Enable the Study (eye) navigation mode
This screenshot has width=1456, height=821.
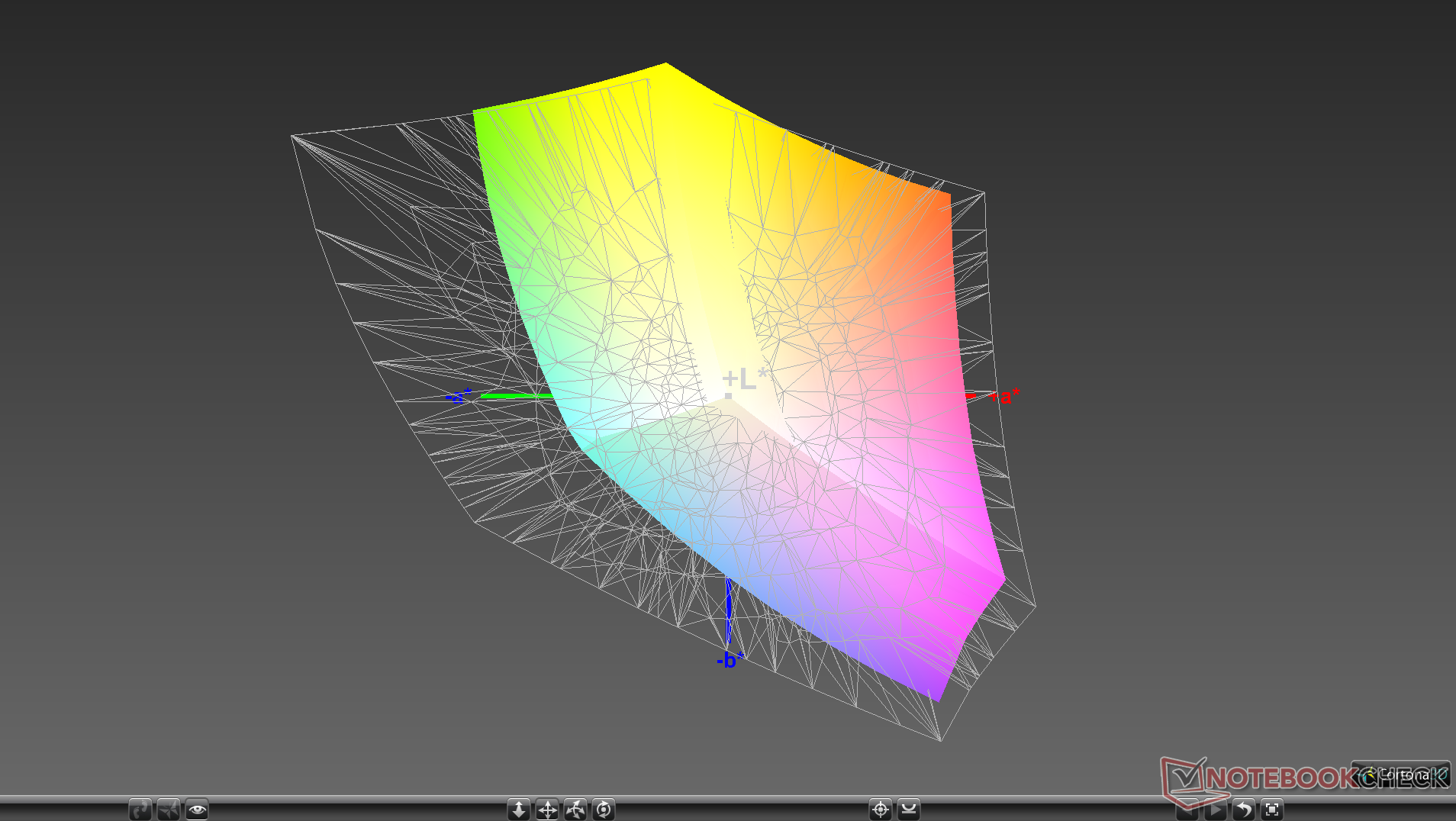(197, 810)
